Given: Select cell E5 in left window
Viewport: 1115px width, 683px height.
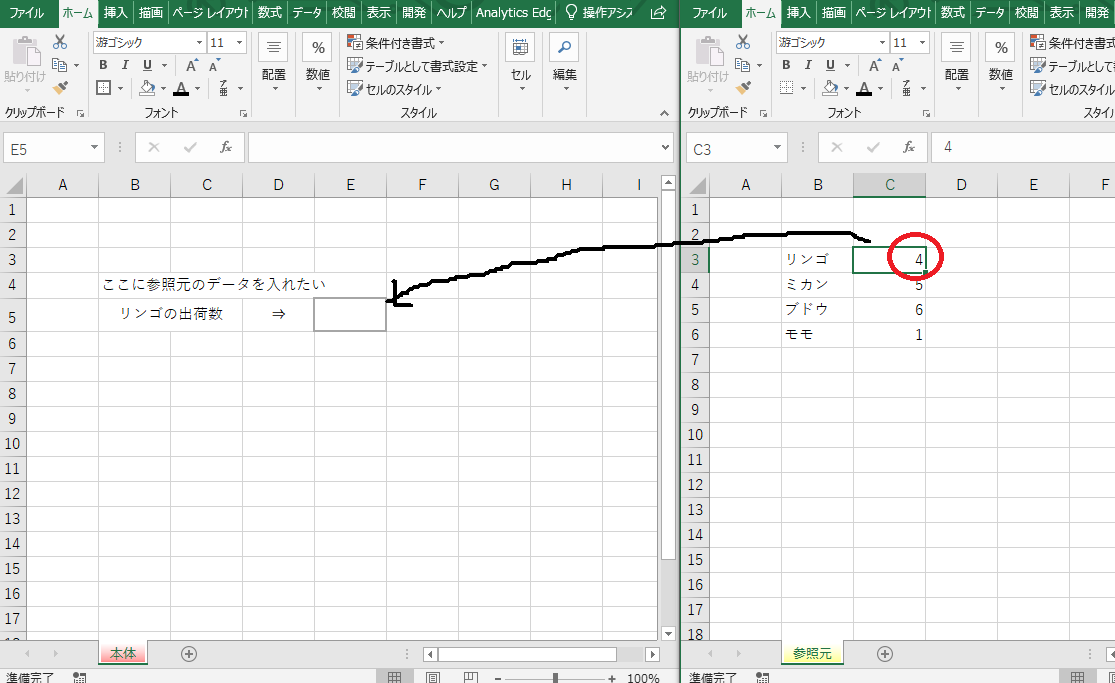Looking at the screenshot, I should point(350,314).
